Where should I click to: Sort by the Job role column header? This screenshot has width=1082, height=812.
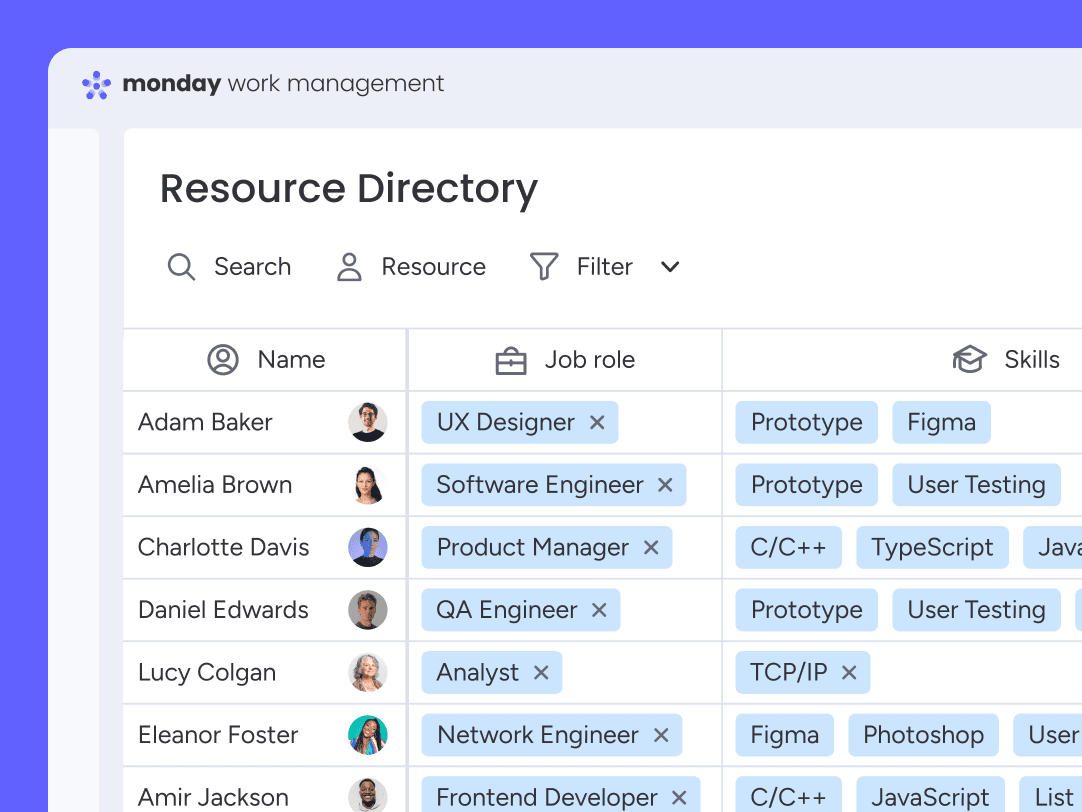(589, 360)
